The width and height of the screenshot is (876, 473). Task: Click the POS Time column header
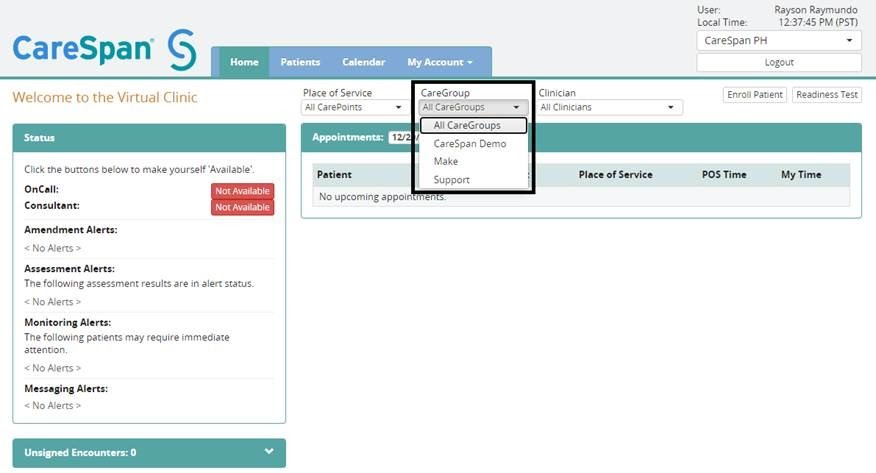pos(724,175)
